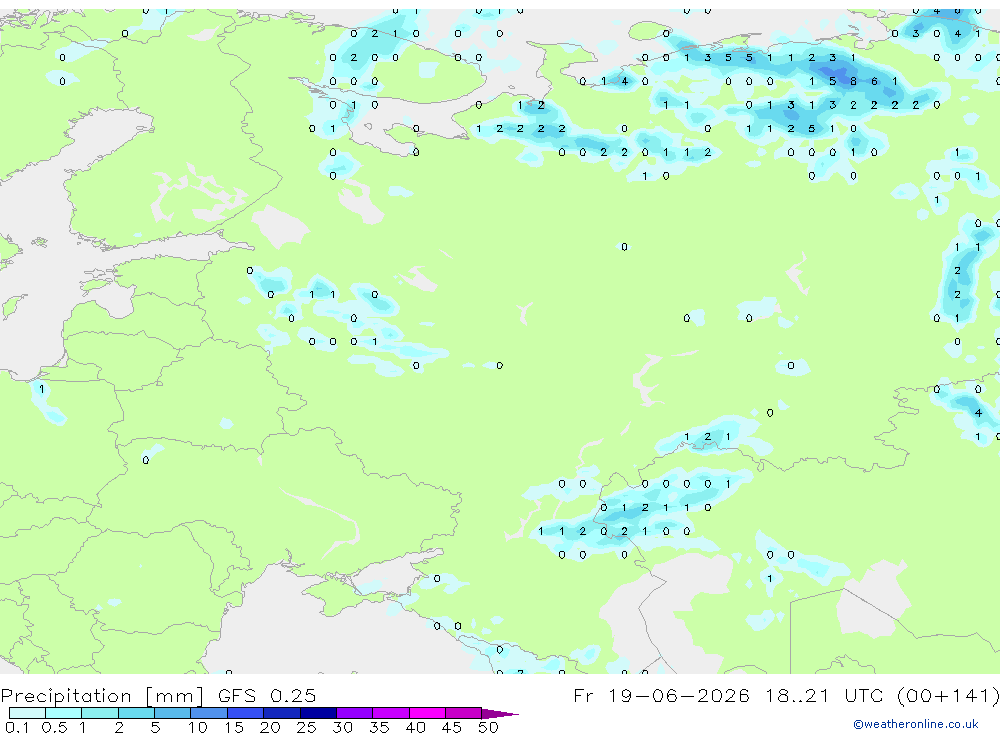Click the 'GFS 0.25' model label
This screenshot has height=733, width=1000.
(x=267, y=695)
